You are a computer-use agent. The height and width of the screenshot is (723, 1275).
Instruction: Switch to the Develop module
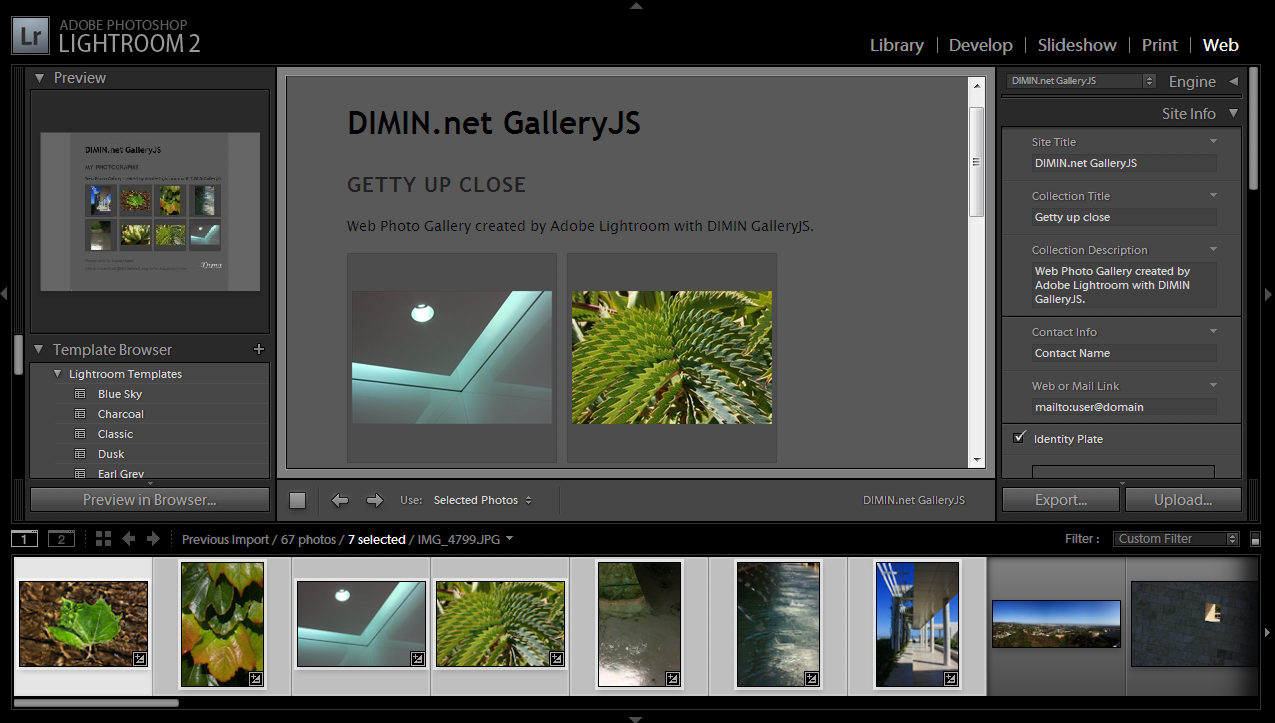tap(980, 45)
